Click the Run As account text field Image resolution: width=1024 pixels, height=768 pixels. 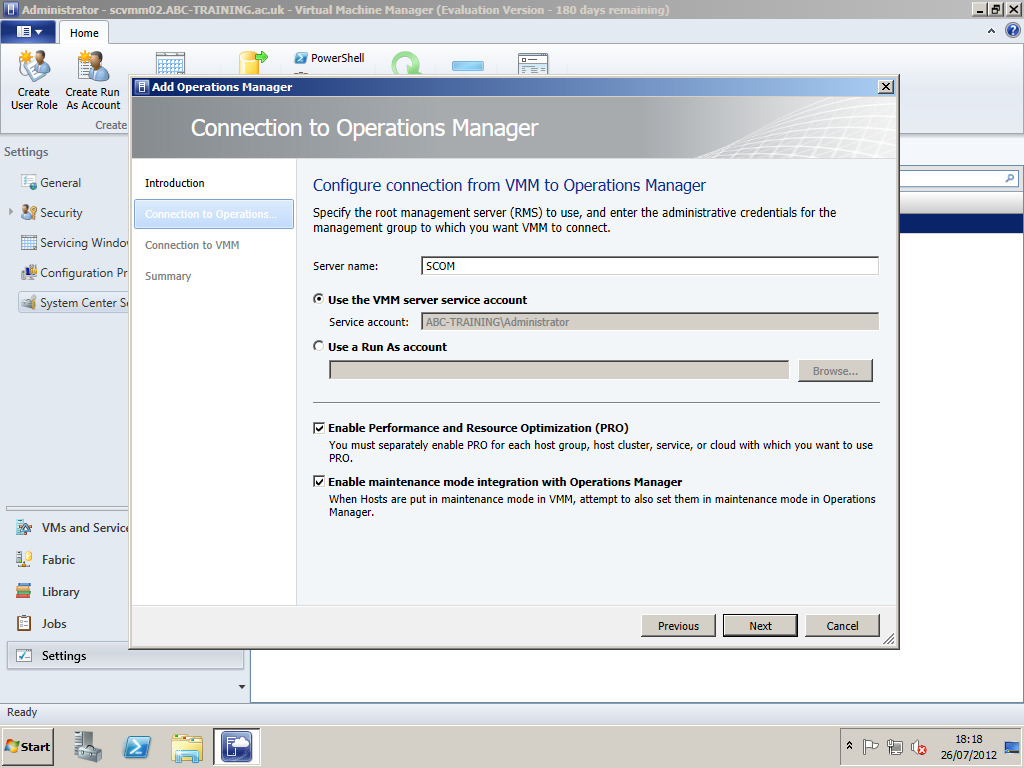tap(559, 370)
